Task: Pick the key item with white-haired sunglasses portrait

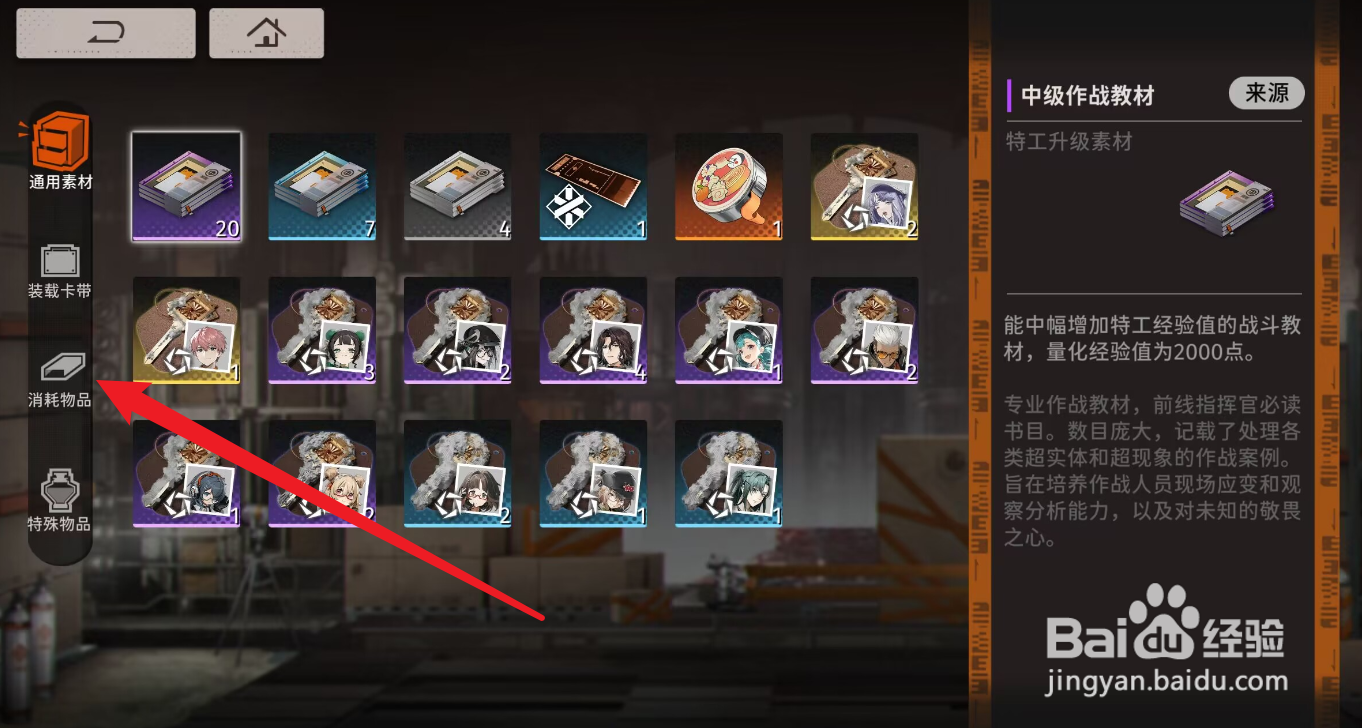Action: tap(865, 331)
